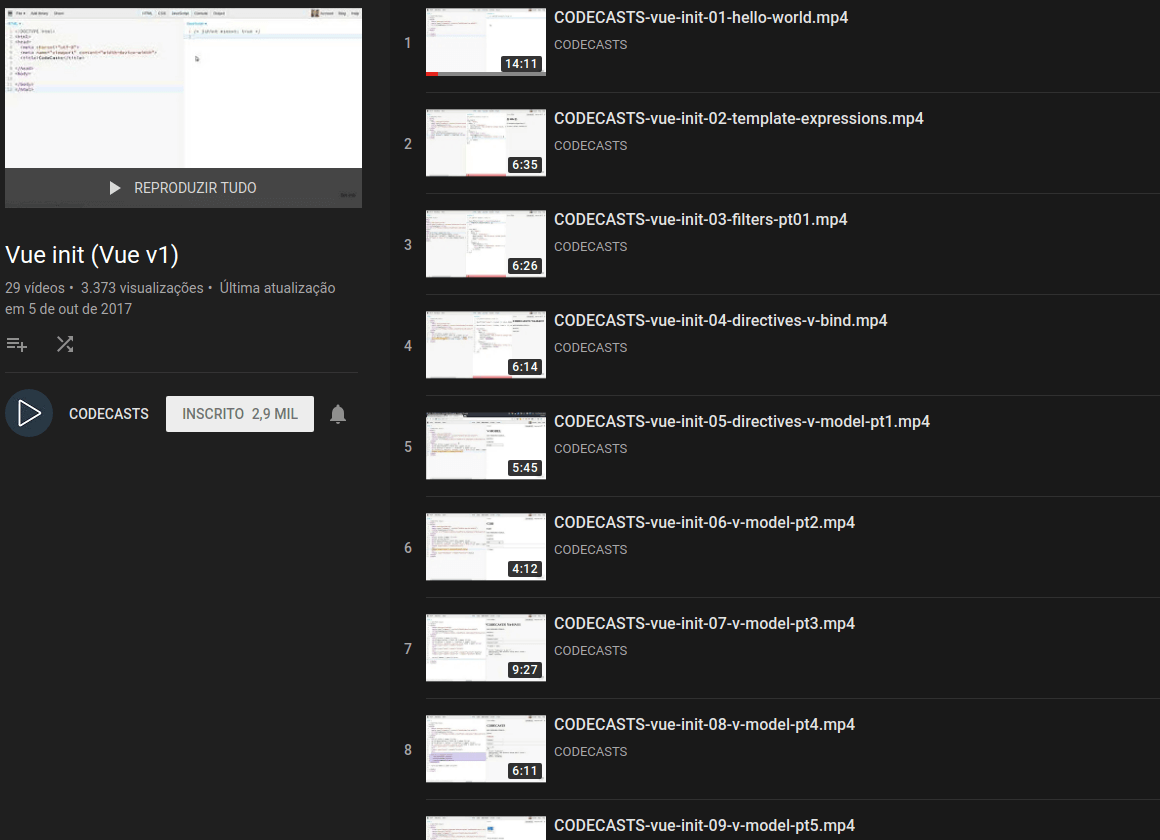Click the channel name under the 08-v-model-pt4 video
This screenshot has width=1160, height=840.
click(x=590, y=752)
